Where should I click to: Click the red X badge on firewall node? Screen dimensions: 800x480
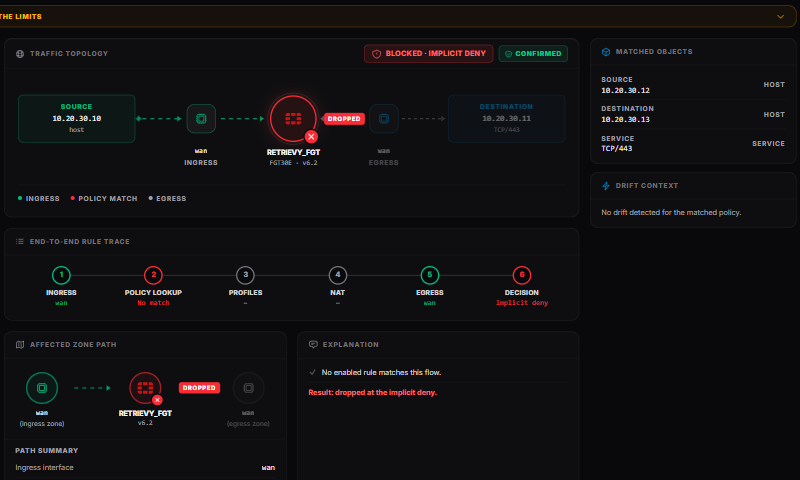tap(311, 137)
